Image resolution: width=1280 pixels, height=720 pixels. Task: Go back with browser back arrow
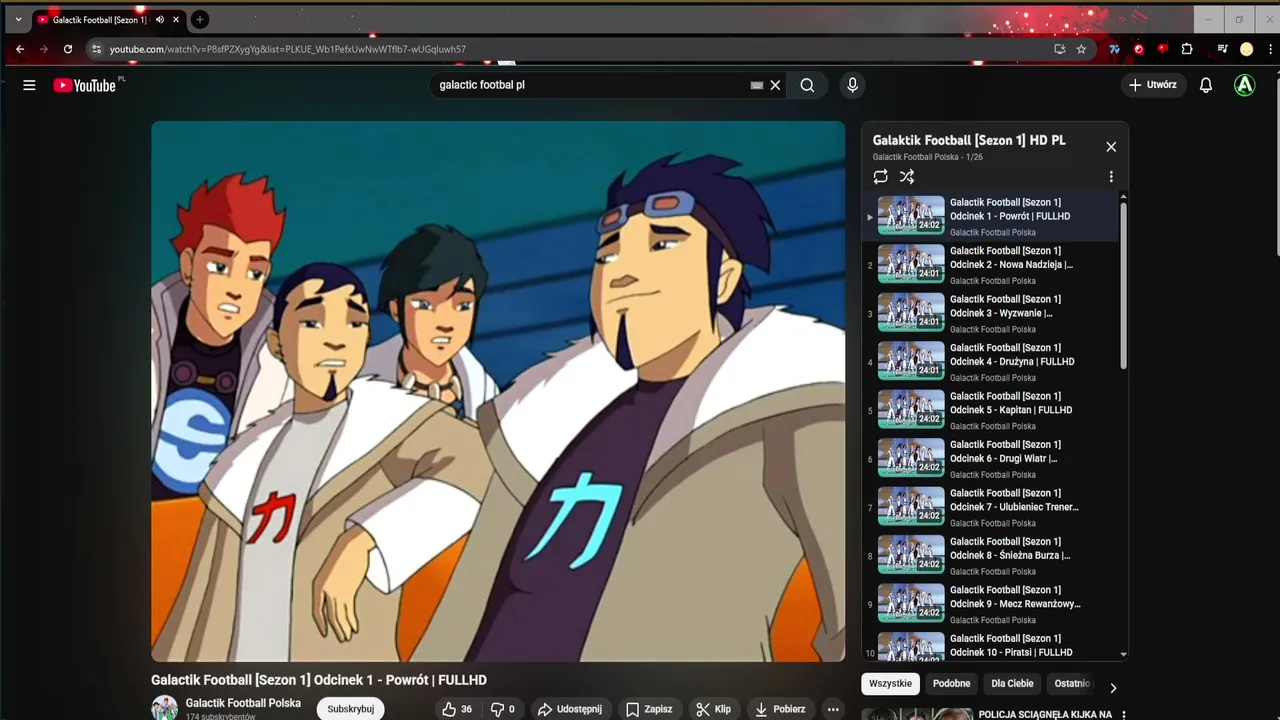[x=20, y=49]
